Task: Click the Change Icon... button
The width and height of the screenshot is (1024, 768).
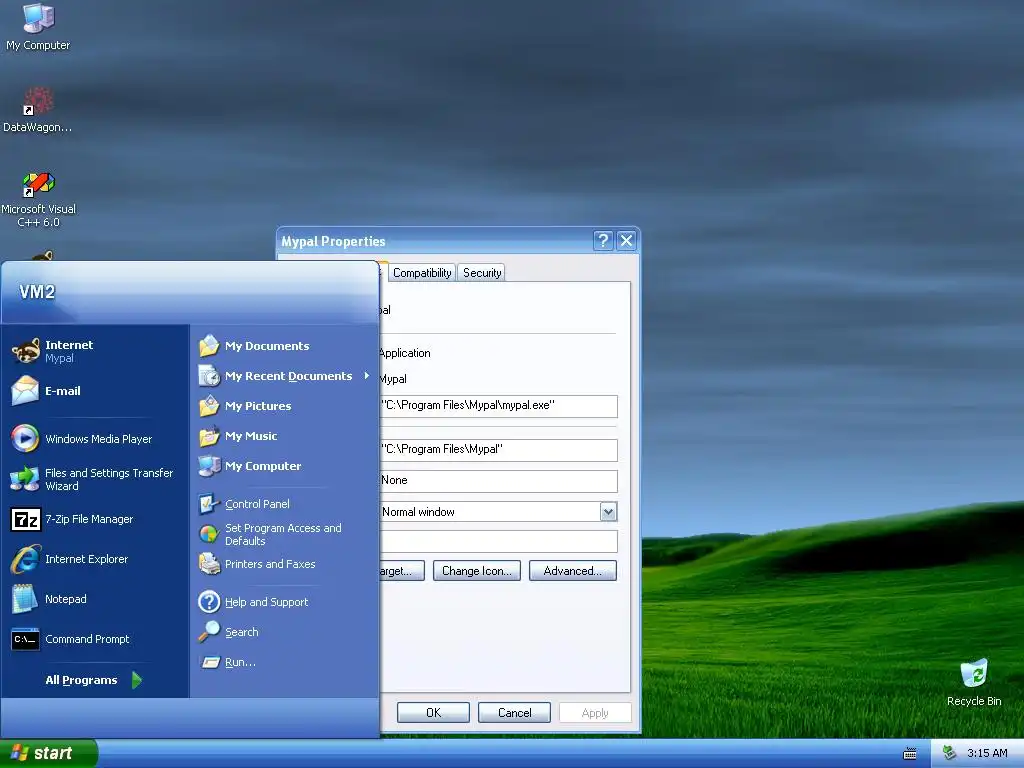Action: coord(477,571)
